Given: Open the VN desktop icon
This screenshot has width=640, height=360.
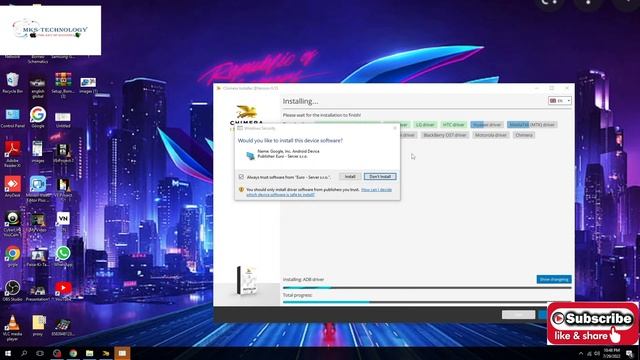Looking at the screenshot, I should tap(63, 220).
